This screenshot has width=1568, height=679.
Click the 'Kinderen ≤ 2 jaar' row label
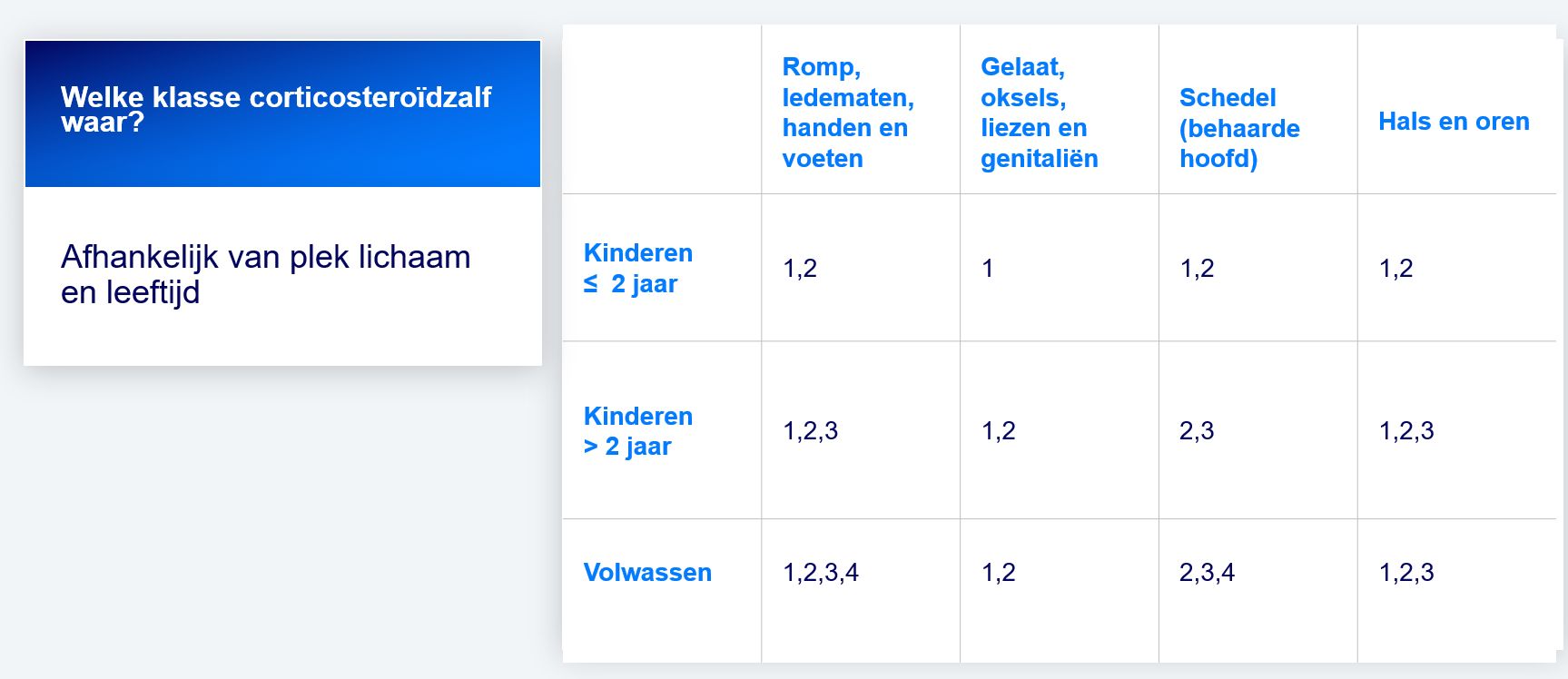637,268
